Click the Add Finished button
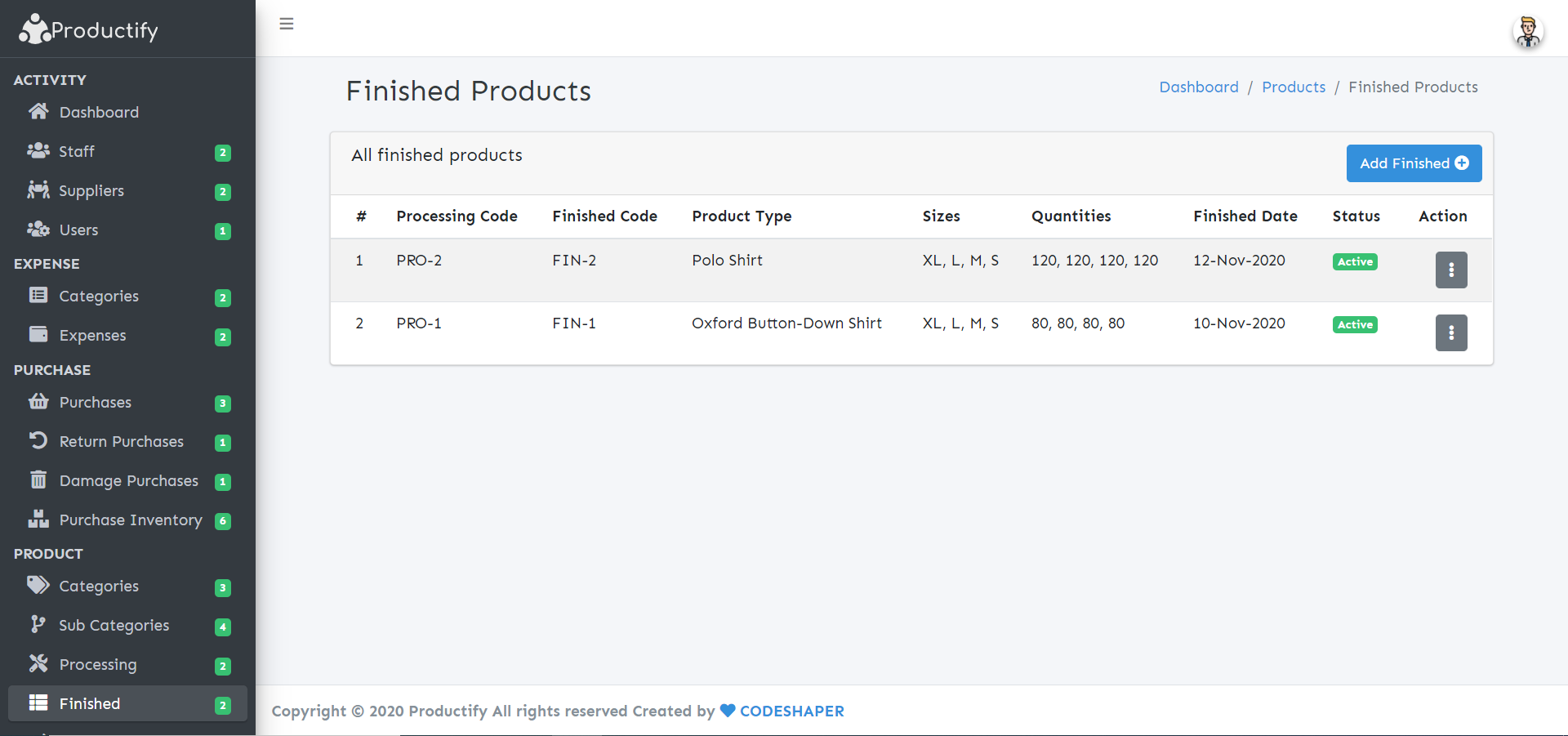1568x736 pixels. (1414, 163)
